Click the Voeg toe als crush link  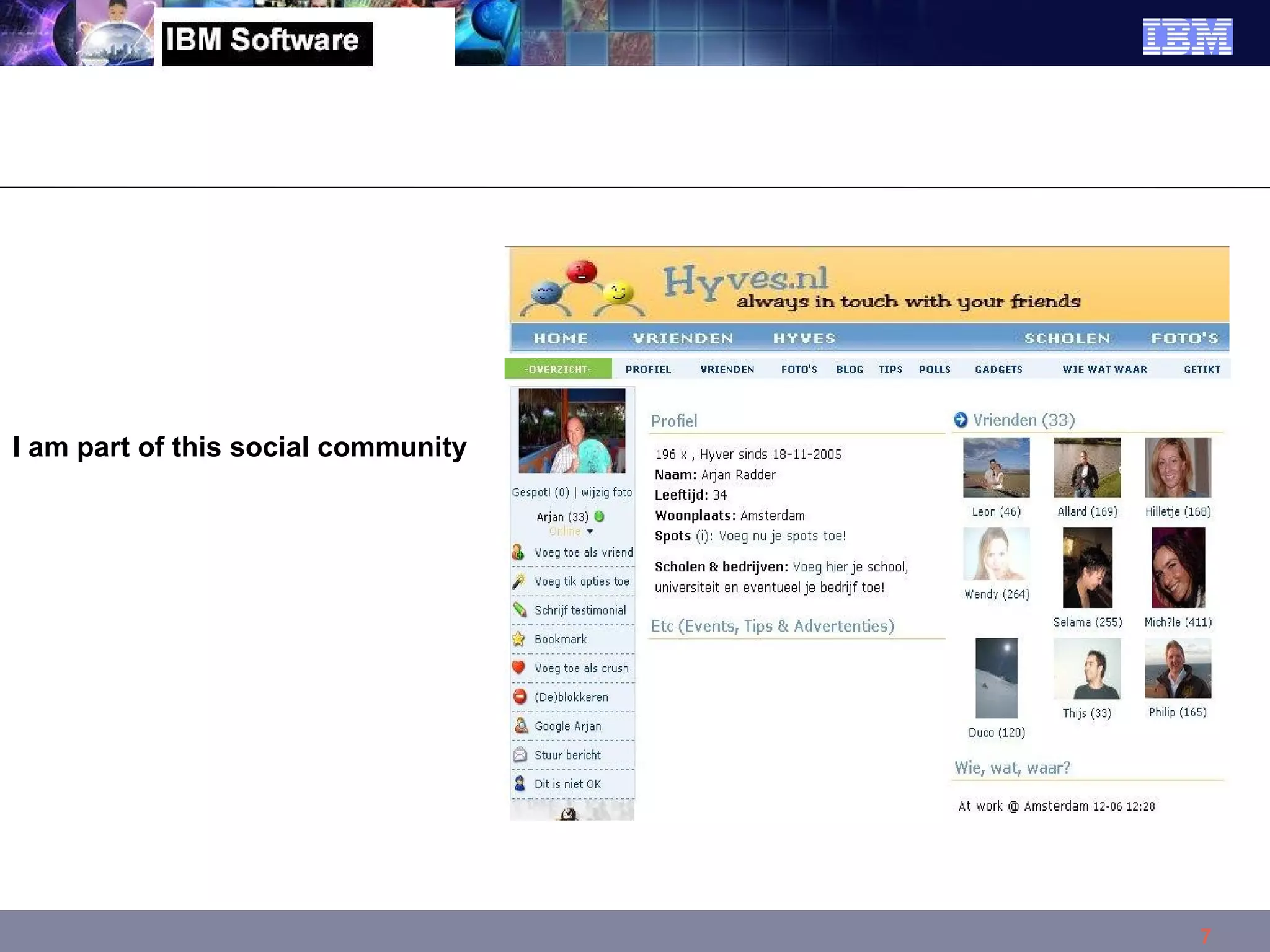582,668
